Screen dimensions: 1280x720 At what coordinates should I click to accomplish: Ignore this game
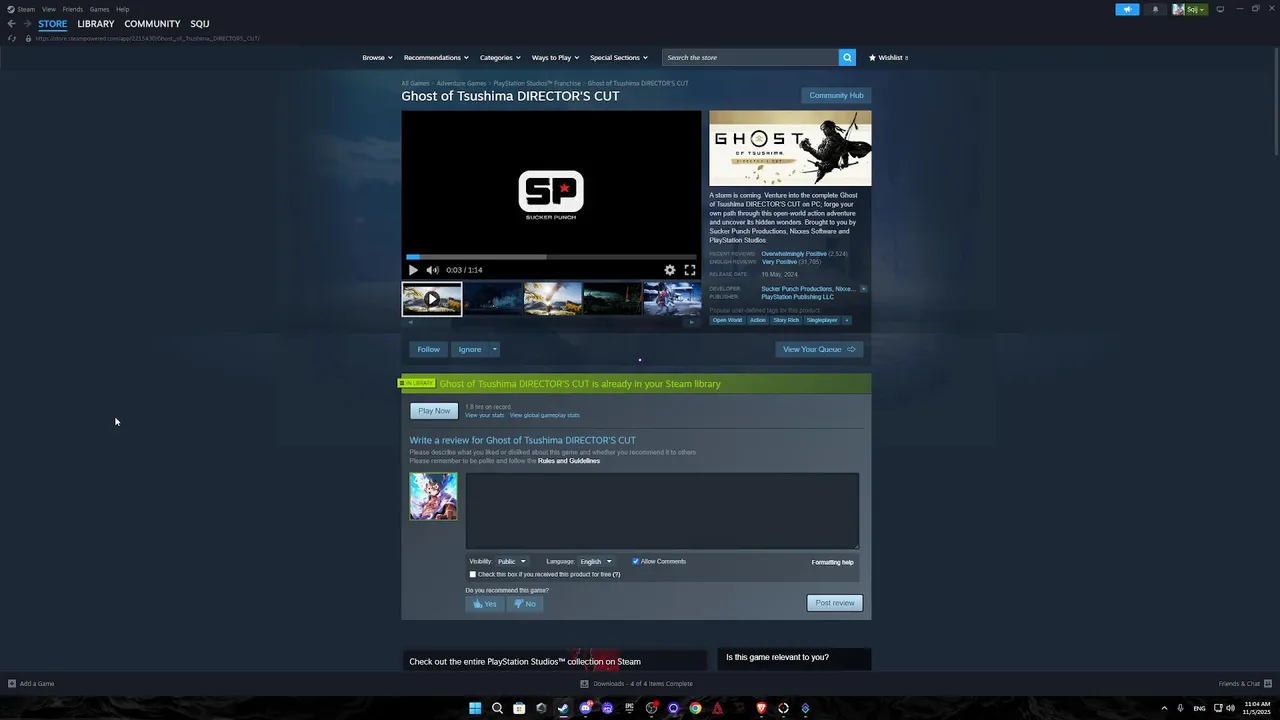click(469, 349)
